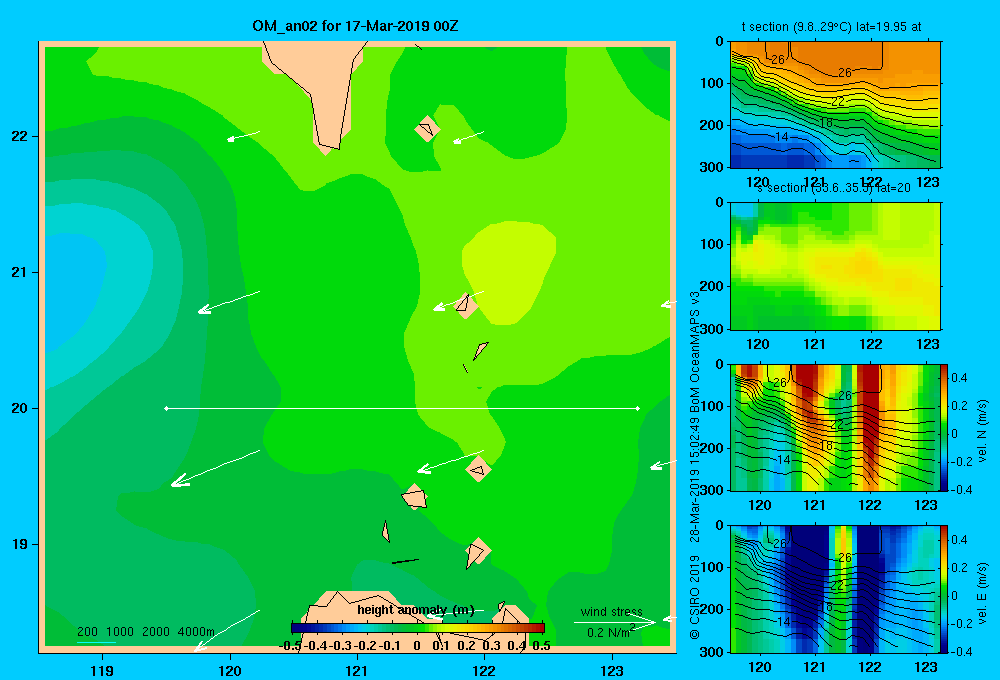
Task: Click the small island near 22N 121.5E
Action: pyautogui.click(x=427, y=128)
